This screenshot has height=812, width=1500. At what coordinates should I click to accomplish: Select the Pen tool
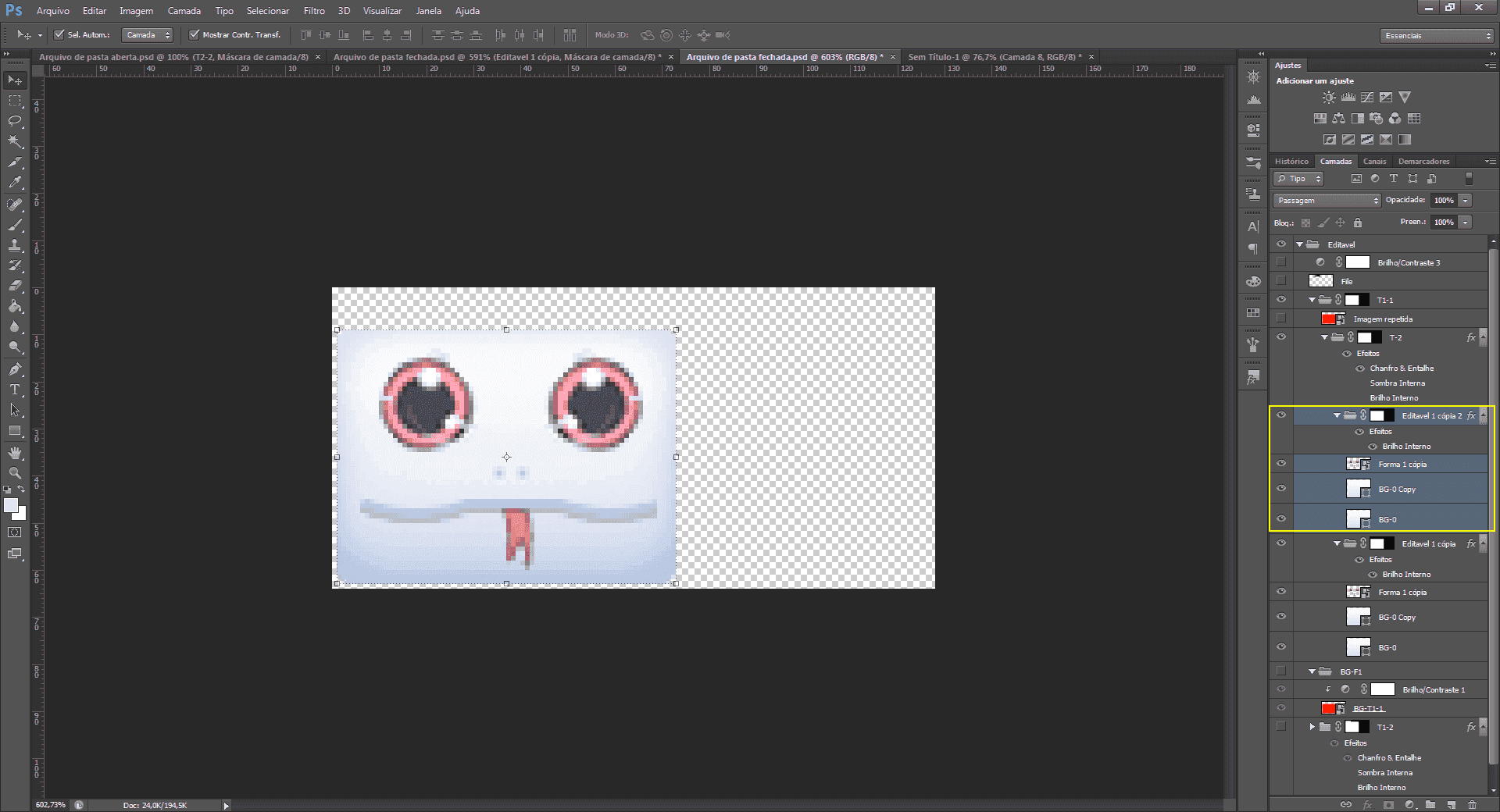click(15, 369)
